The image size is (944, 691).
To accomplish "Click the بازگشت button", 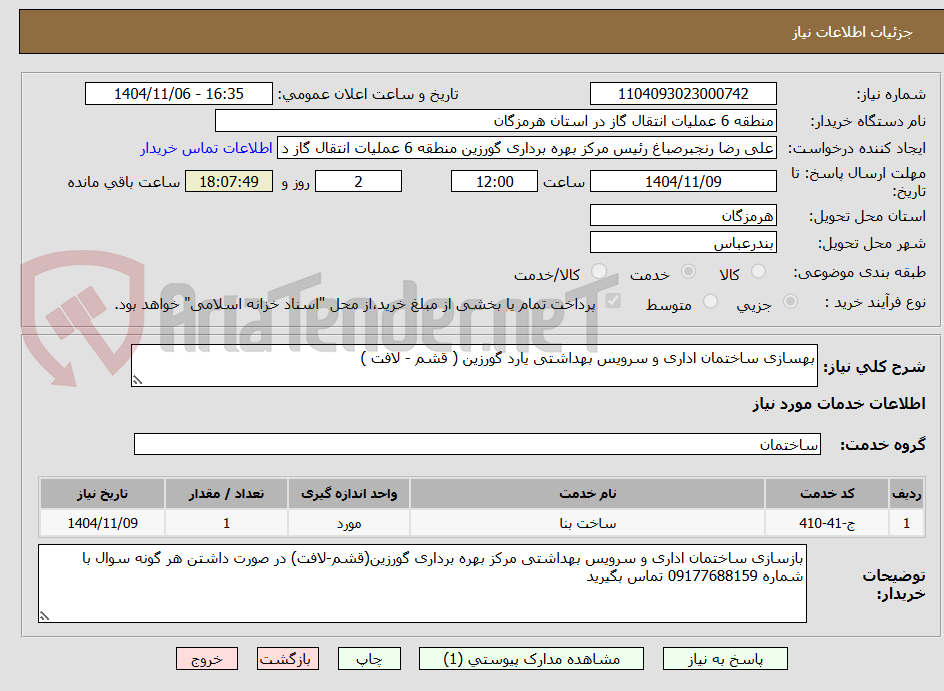I will (x=287, y=658).
